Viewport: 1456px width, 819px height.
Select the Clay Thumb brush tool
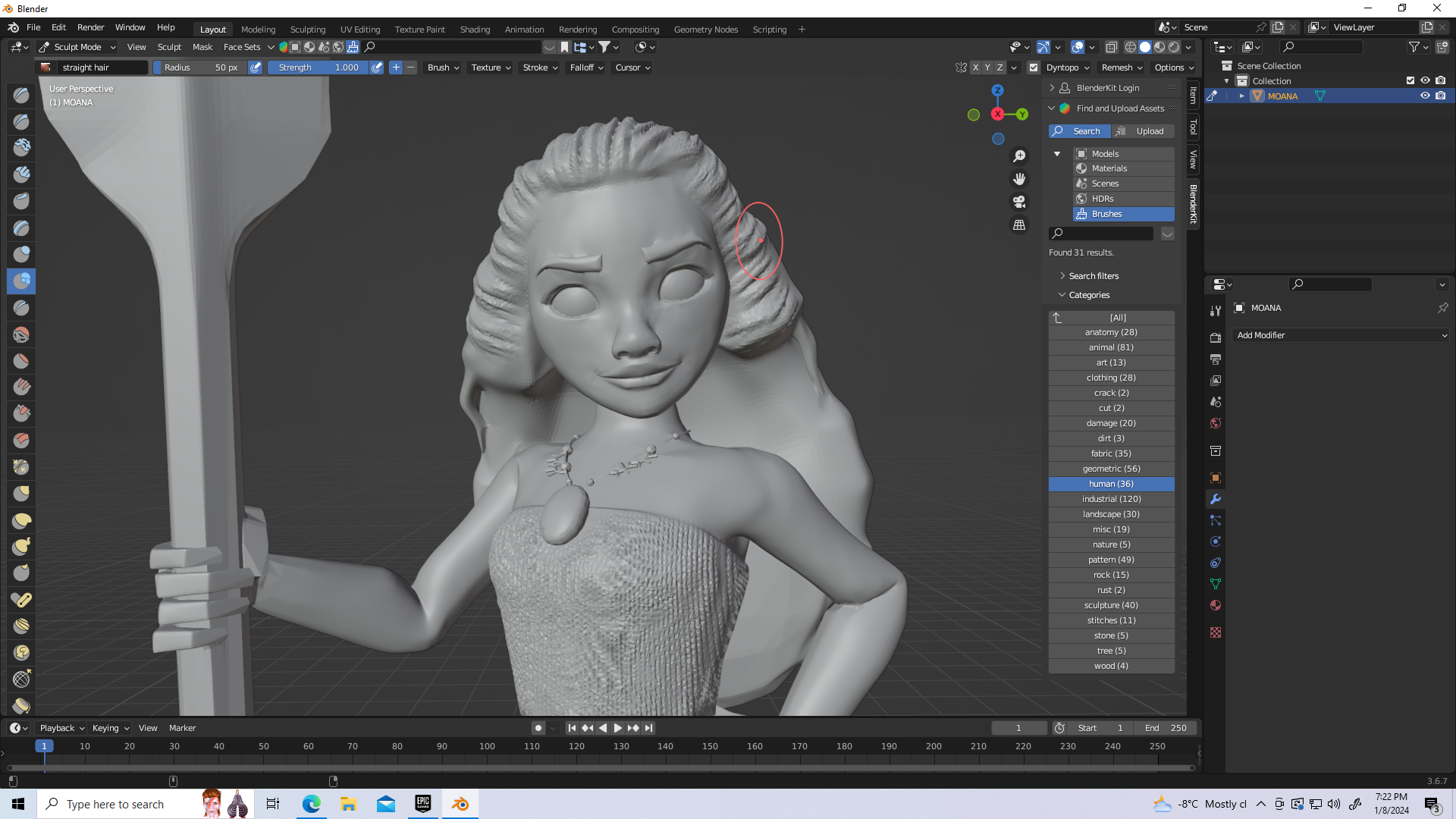click(21, 201)
